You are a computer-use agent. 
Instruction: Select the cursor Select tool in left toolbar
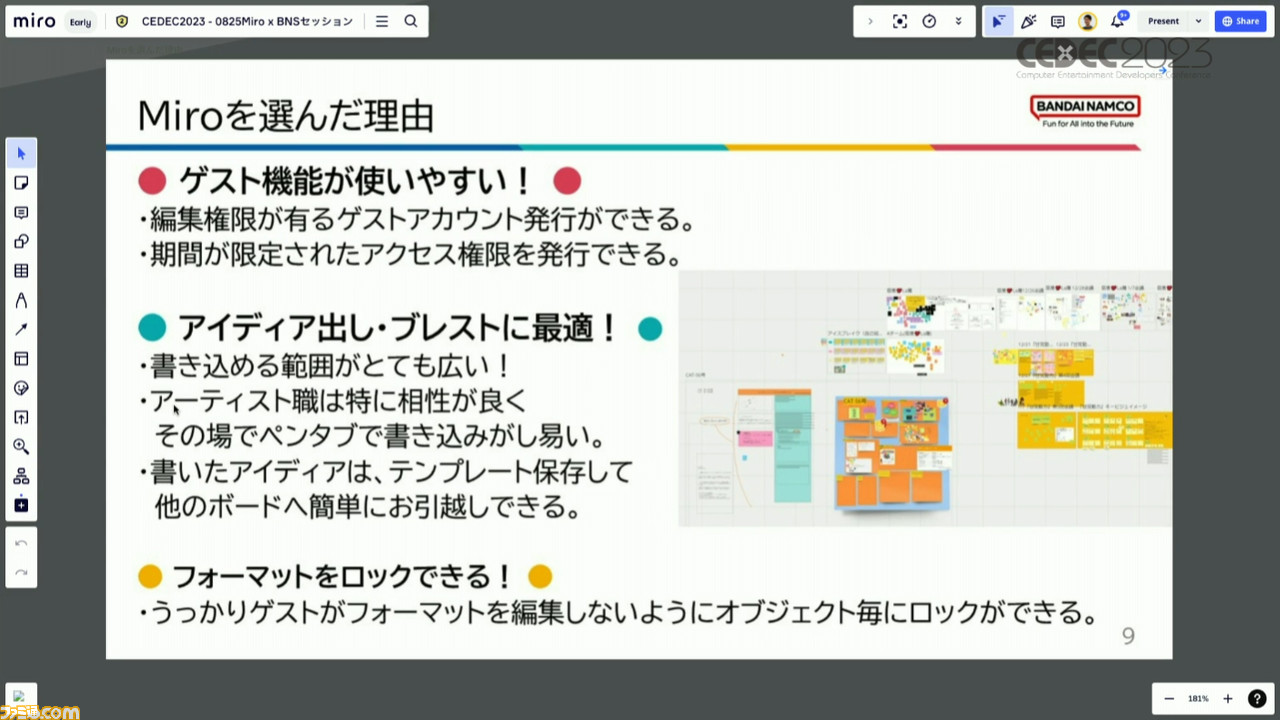click(21, 153)
